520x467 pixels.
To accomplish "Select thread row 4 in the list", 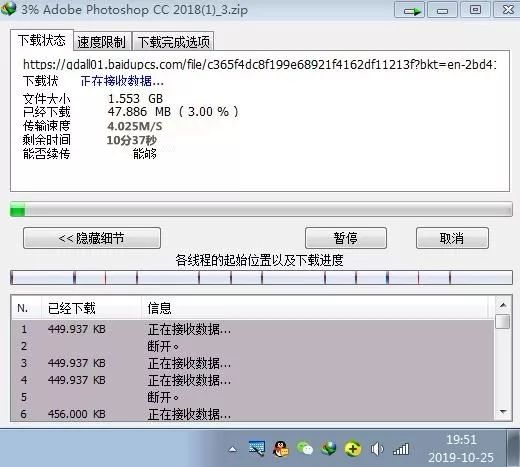I will (x=253, y=380).
